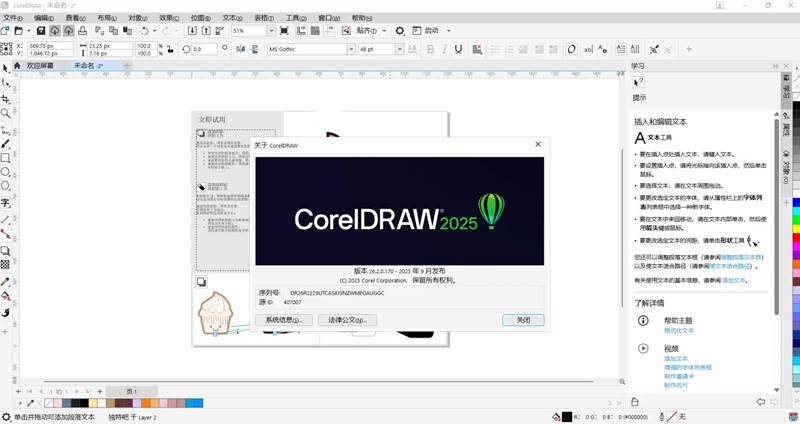
Task: Toggle the Lock ratio padlock
Action: (170, 49)
